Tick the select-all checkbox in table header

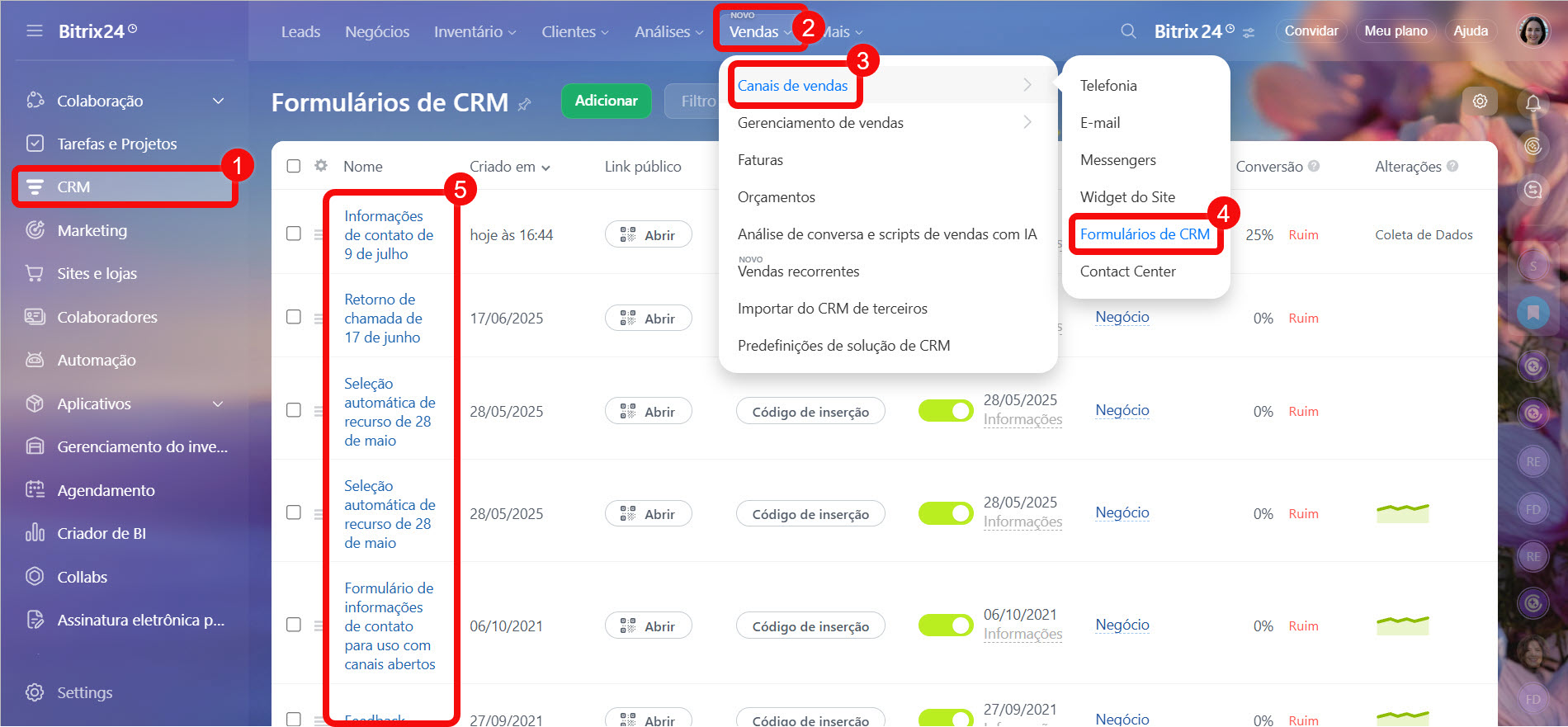pyautogui.click(x=293, y=166)
